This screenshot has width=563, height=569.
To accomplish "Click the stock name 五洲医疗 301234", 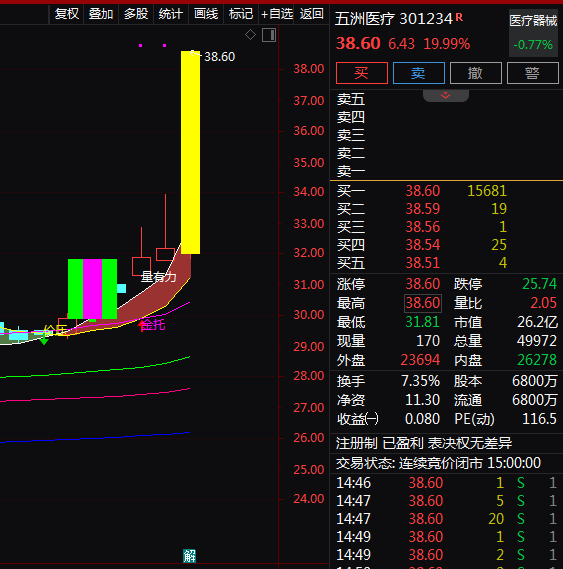I will pos(393,19).
